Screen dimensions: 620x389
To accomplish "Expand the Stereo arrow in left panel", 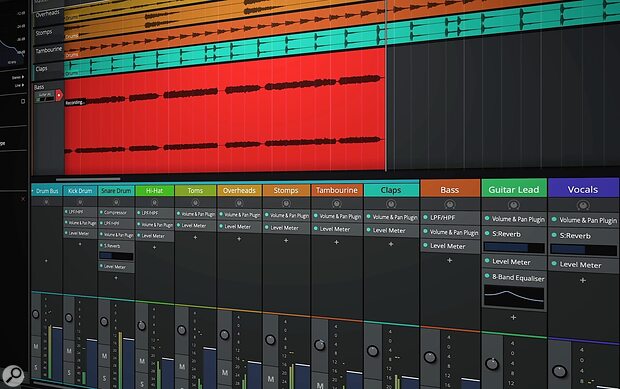I will 23,77.
